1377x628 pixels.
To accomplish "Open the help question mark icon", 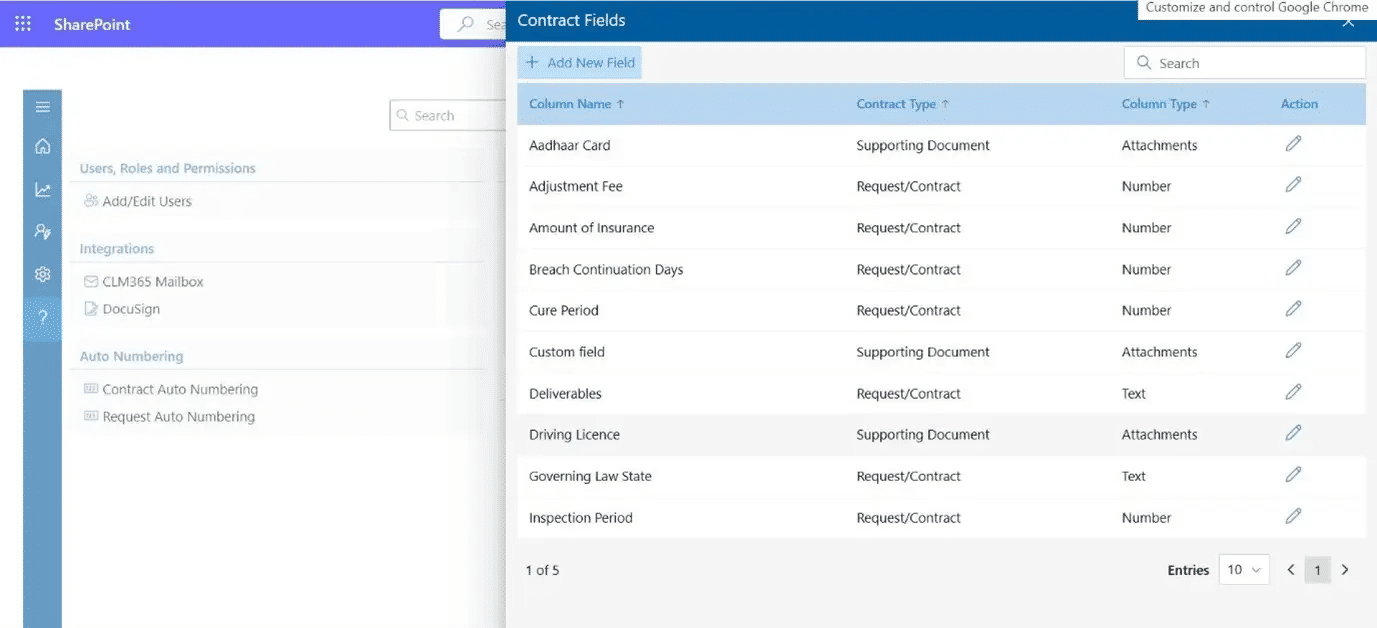I will click(42, 319).
